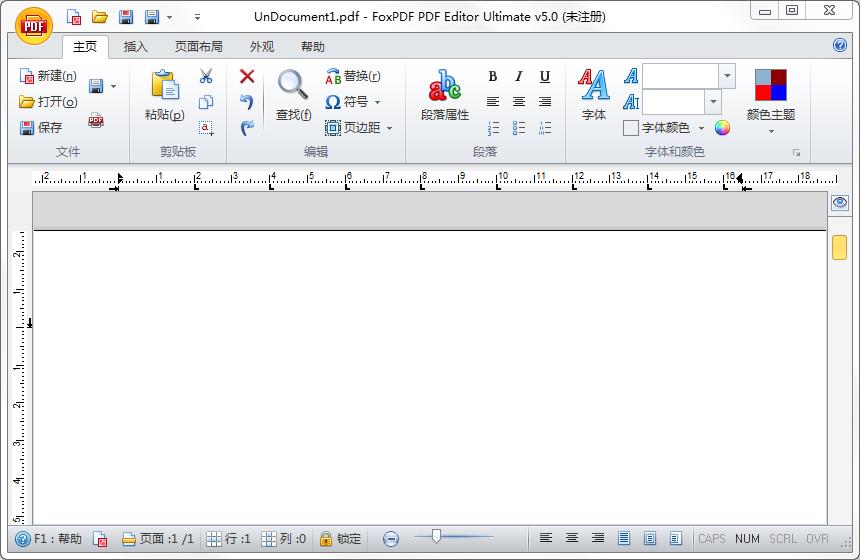Click the blue help question mark icon
This screenshot has width=860, height=560.
tap(840, 45)
